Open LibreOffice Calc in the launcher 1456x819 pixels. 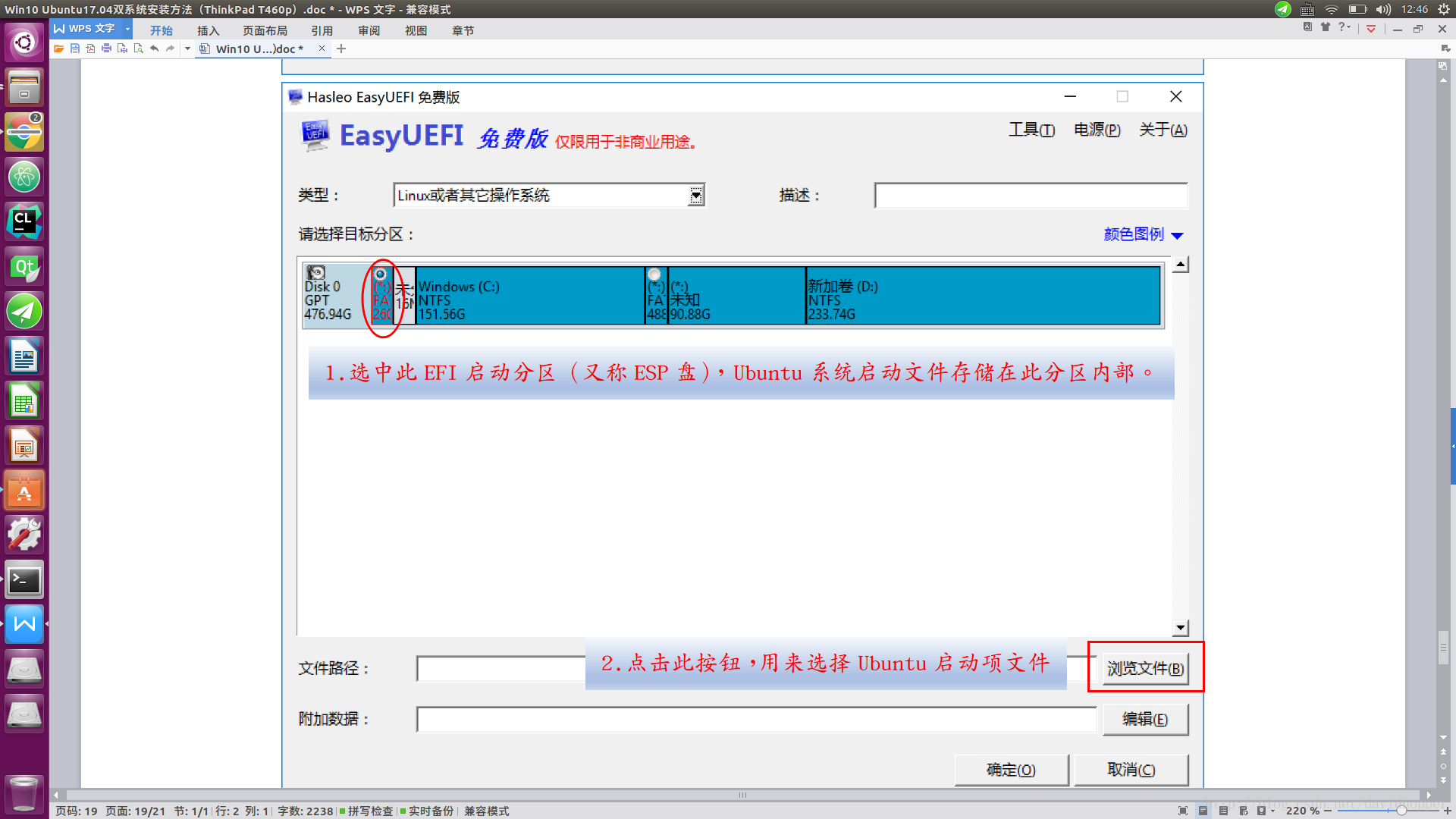coord(24,401)
